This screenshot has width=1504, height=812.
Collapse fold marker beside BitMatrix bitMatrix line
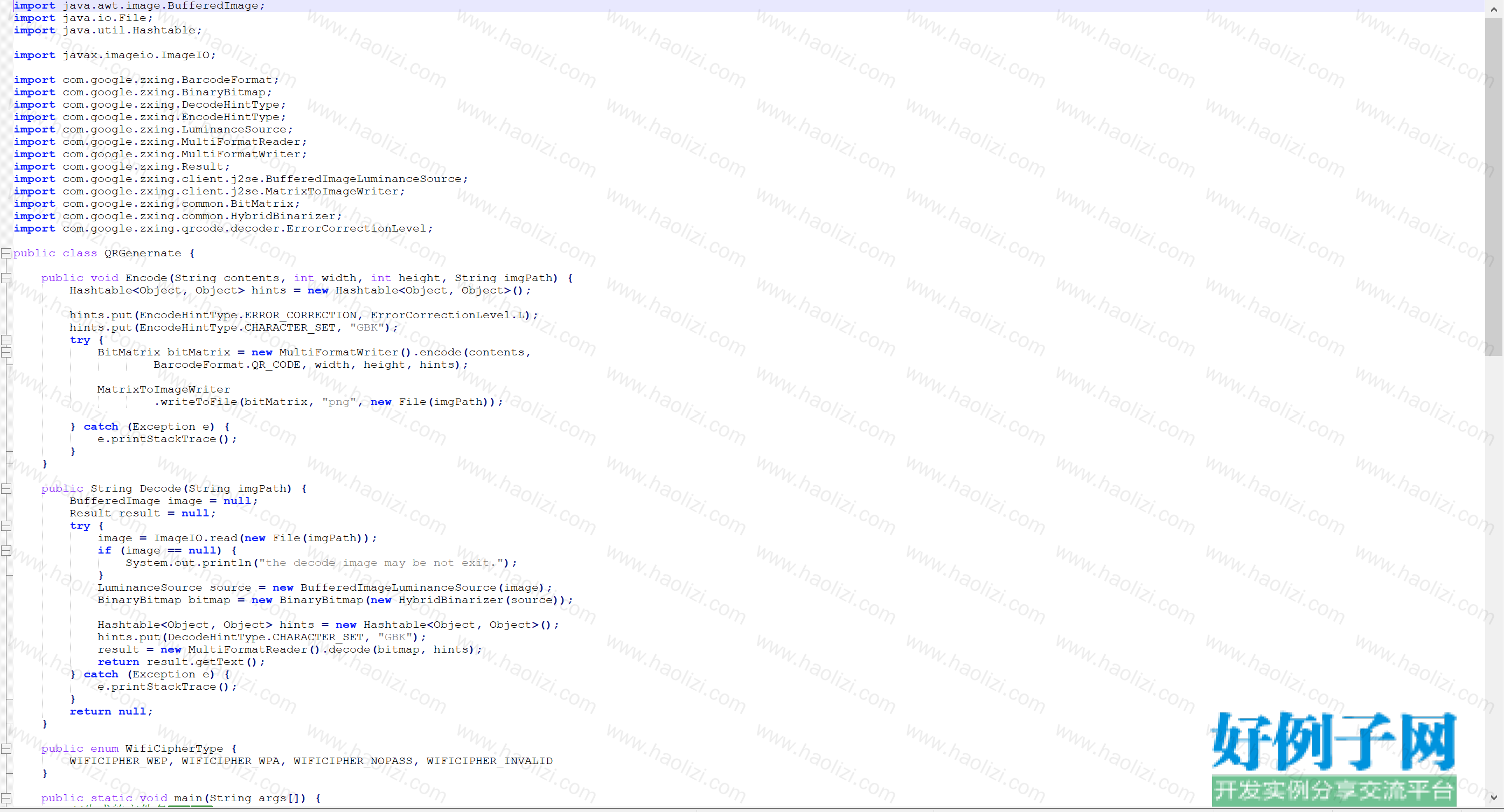pos(6,352)
